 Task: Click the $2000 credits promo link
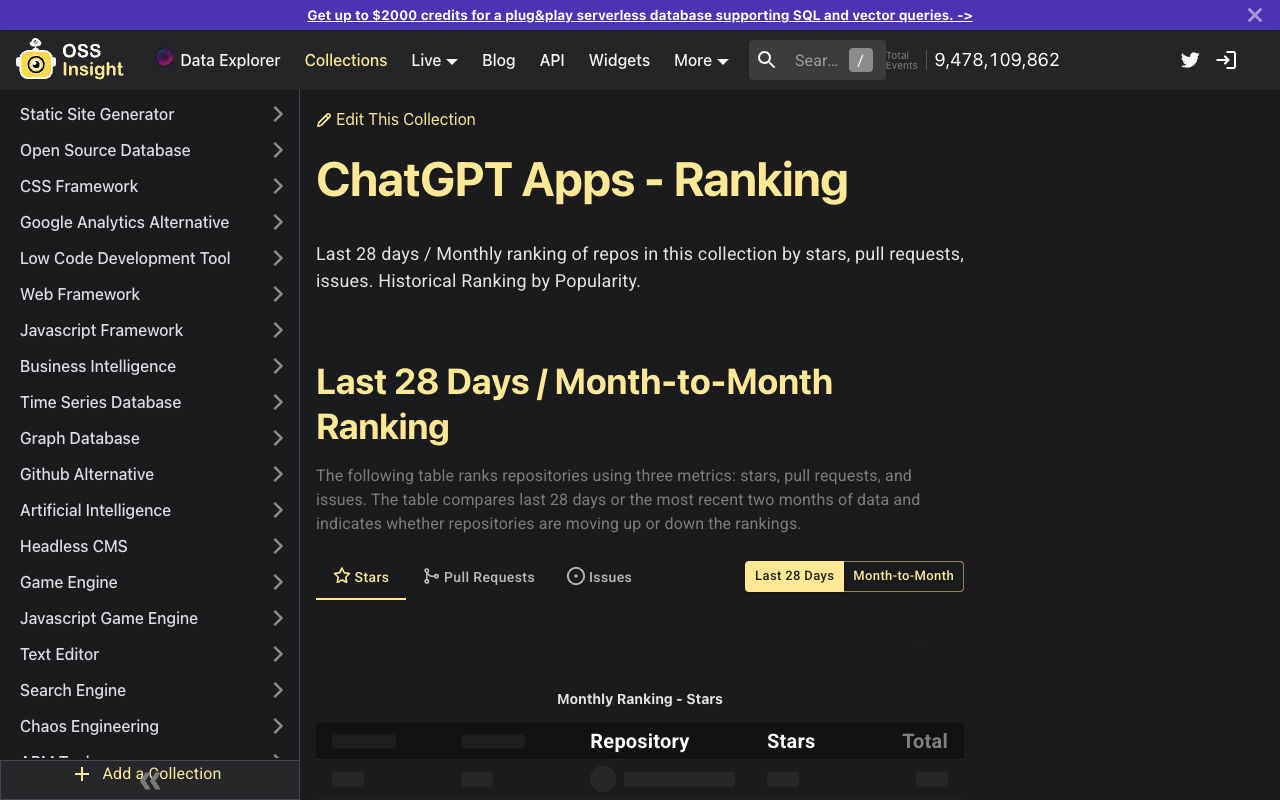640,15
